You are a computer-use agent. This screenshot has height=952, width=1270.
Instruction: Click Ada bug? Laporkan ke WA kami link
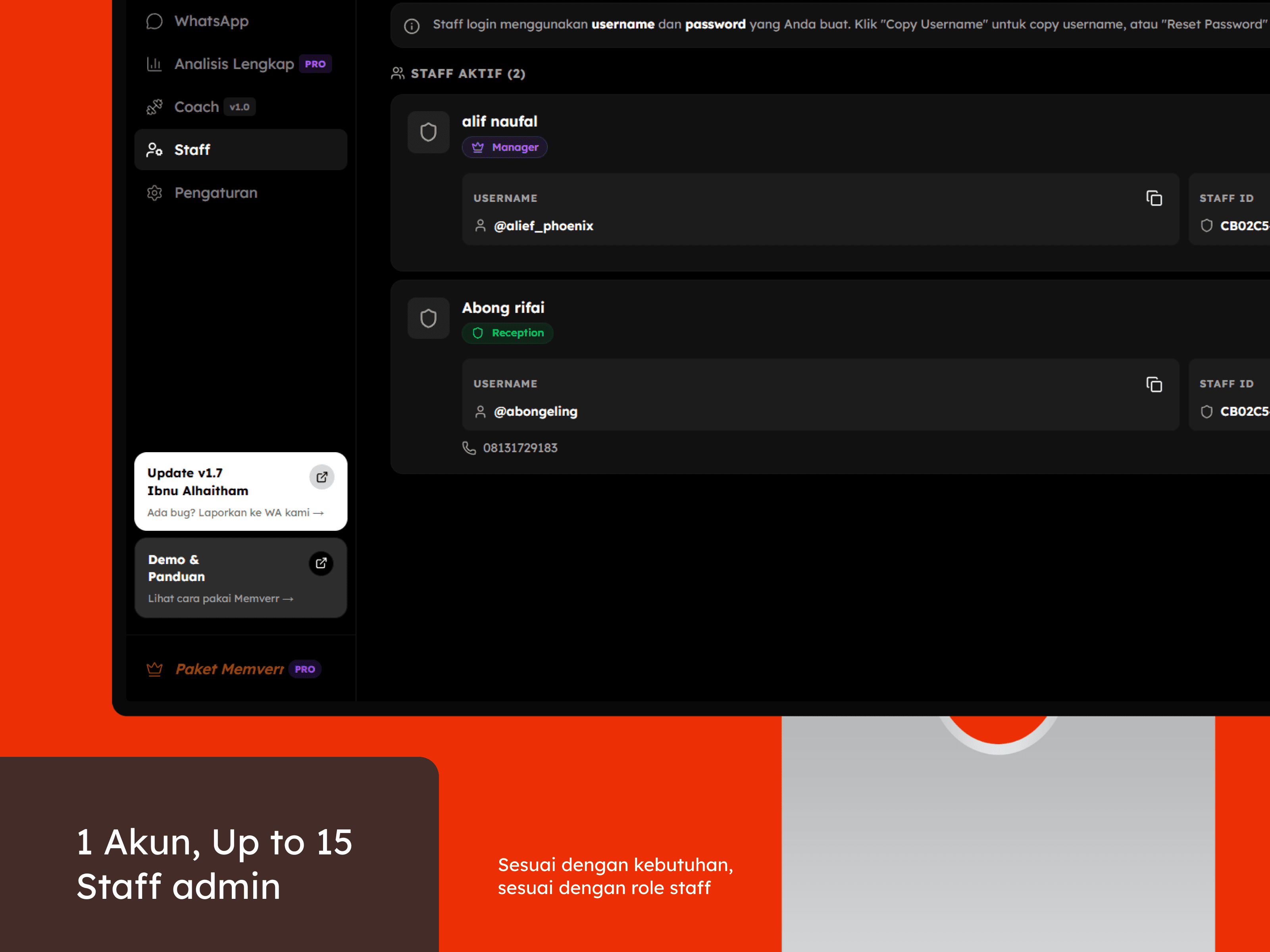pyautogui.click(x=235, y=512)
